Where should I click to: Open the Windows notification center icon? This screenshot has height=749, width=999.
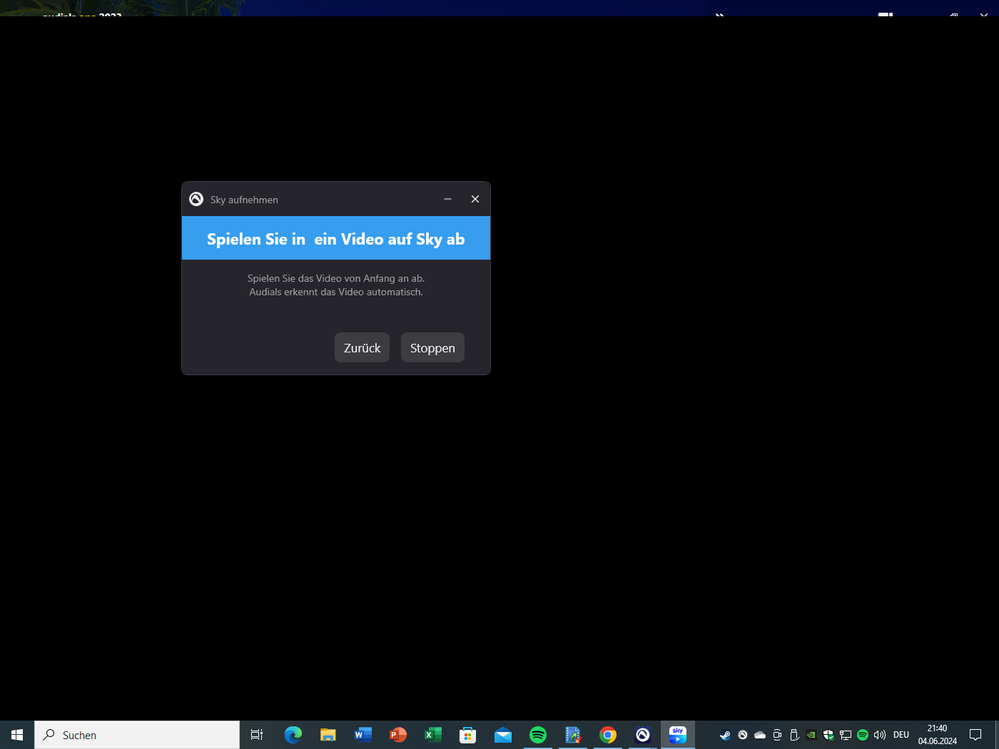point(975,735)
